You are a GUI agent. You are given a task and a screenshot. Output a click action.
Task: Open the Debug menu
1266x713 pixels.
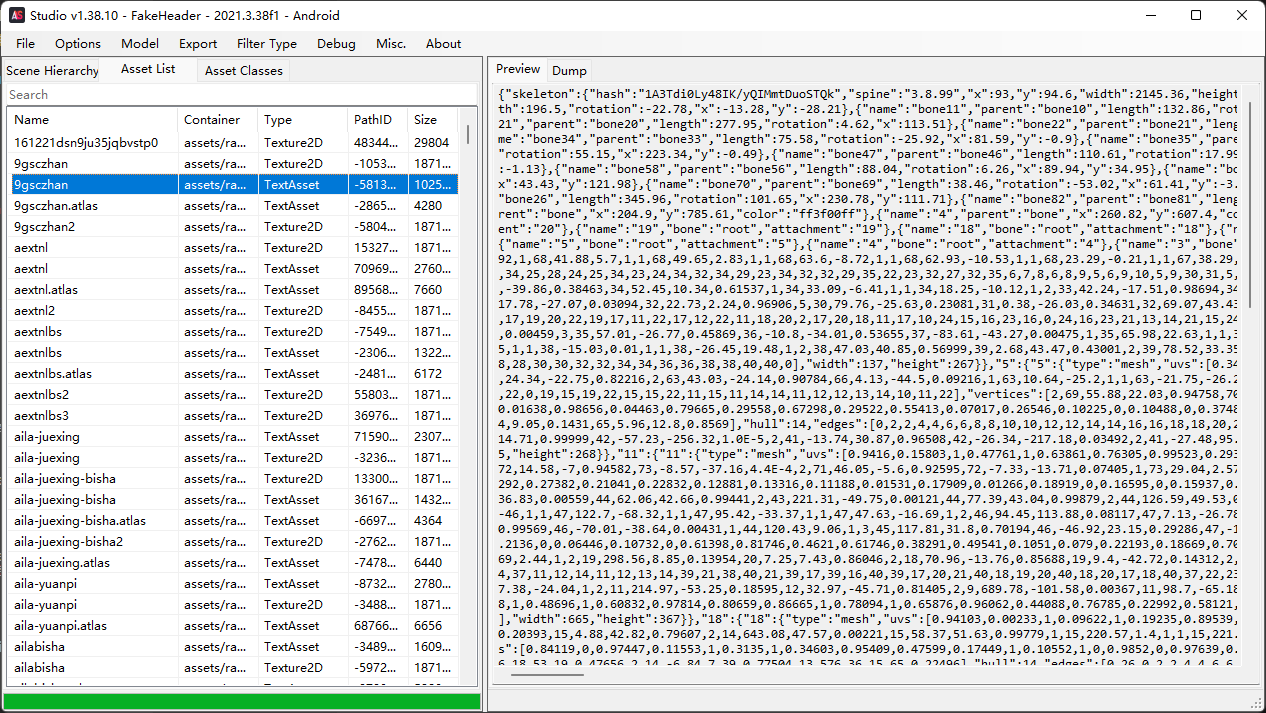(x=336, y=43)
